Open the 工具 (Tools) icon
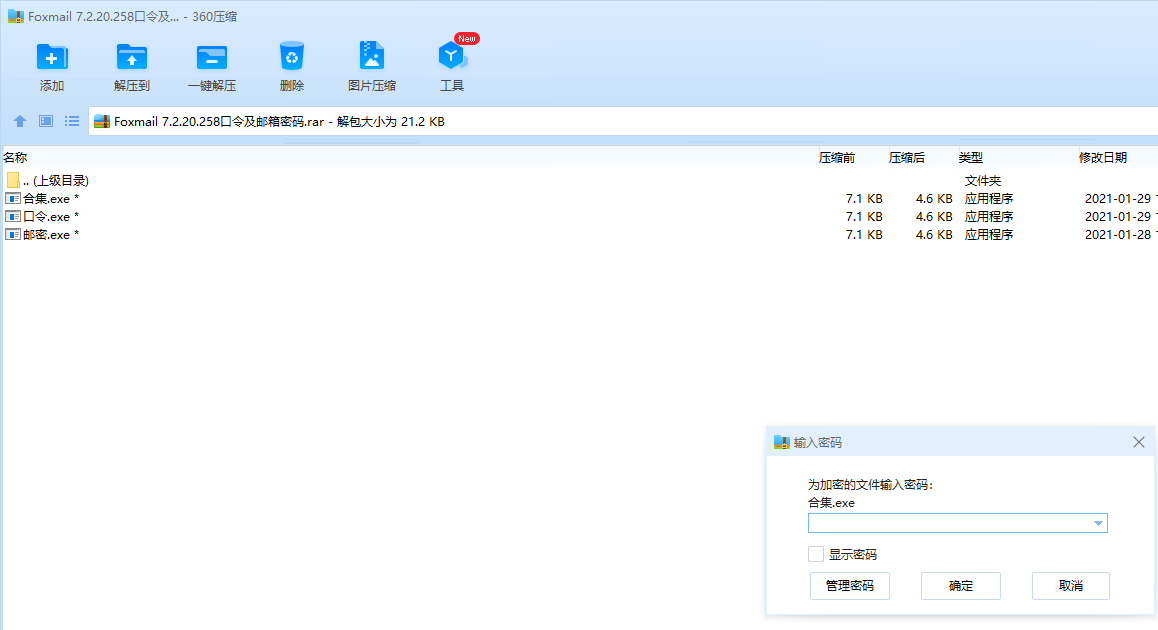 (451, 56)
